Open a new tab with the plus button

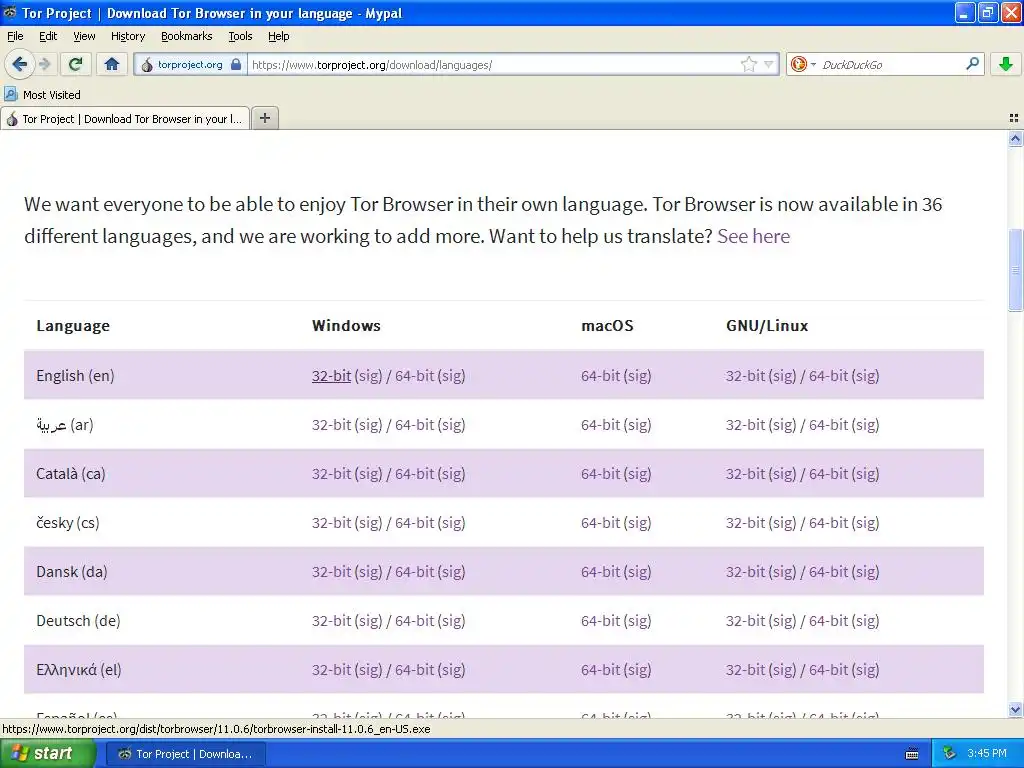[x=264, y=118]
